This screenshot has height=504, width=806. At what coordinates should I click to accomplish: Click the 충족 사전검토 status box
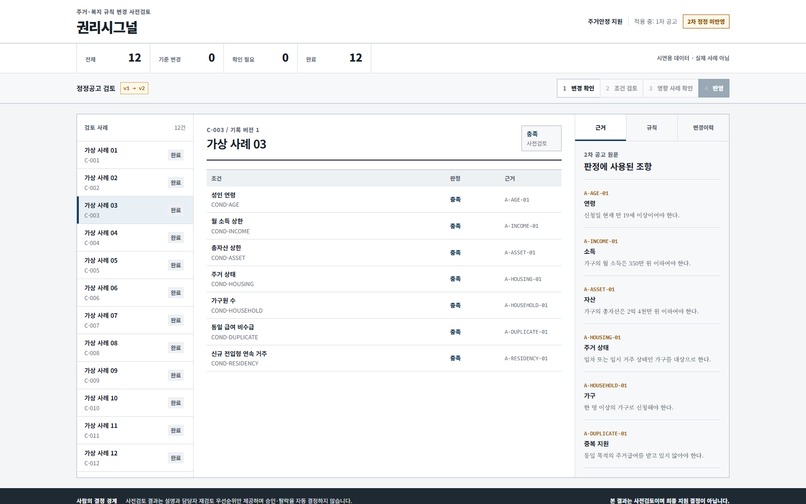click(541, 138)
